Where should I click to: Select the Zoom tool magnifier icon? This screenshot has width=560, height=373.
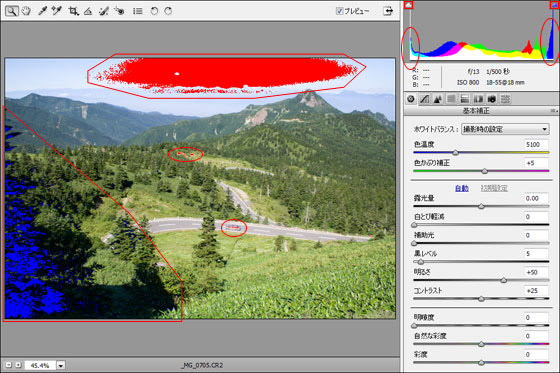11,11
